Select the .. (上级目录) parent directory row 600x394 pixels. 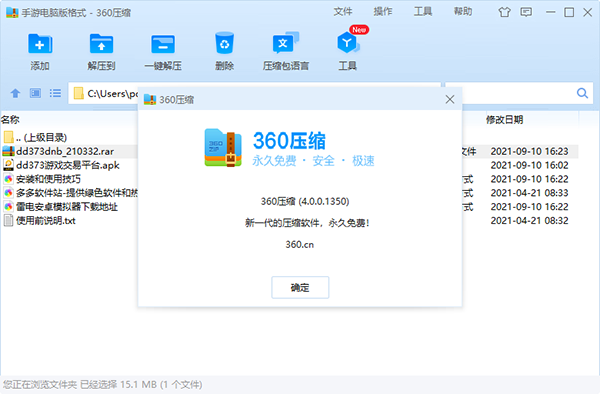41,137
